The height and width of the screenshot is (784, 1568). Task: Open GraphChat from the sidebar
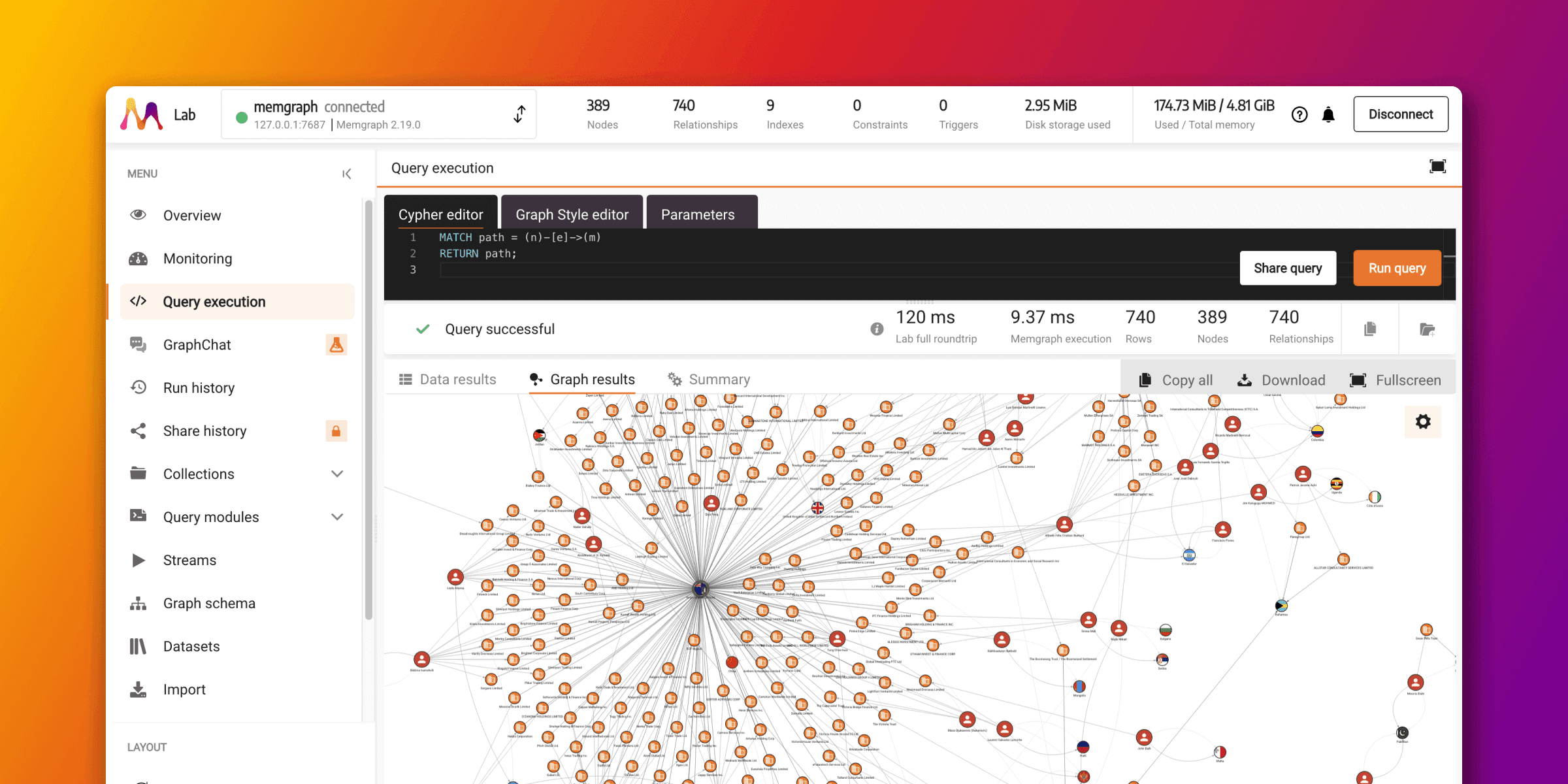(x=197, y=345)
